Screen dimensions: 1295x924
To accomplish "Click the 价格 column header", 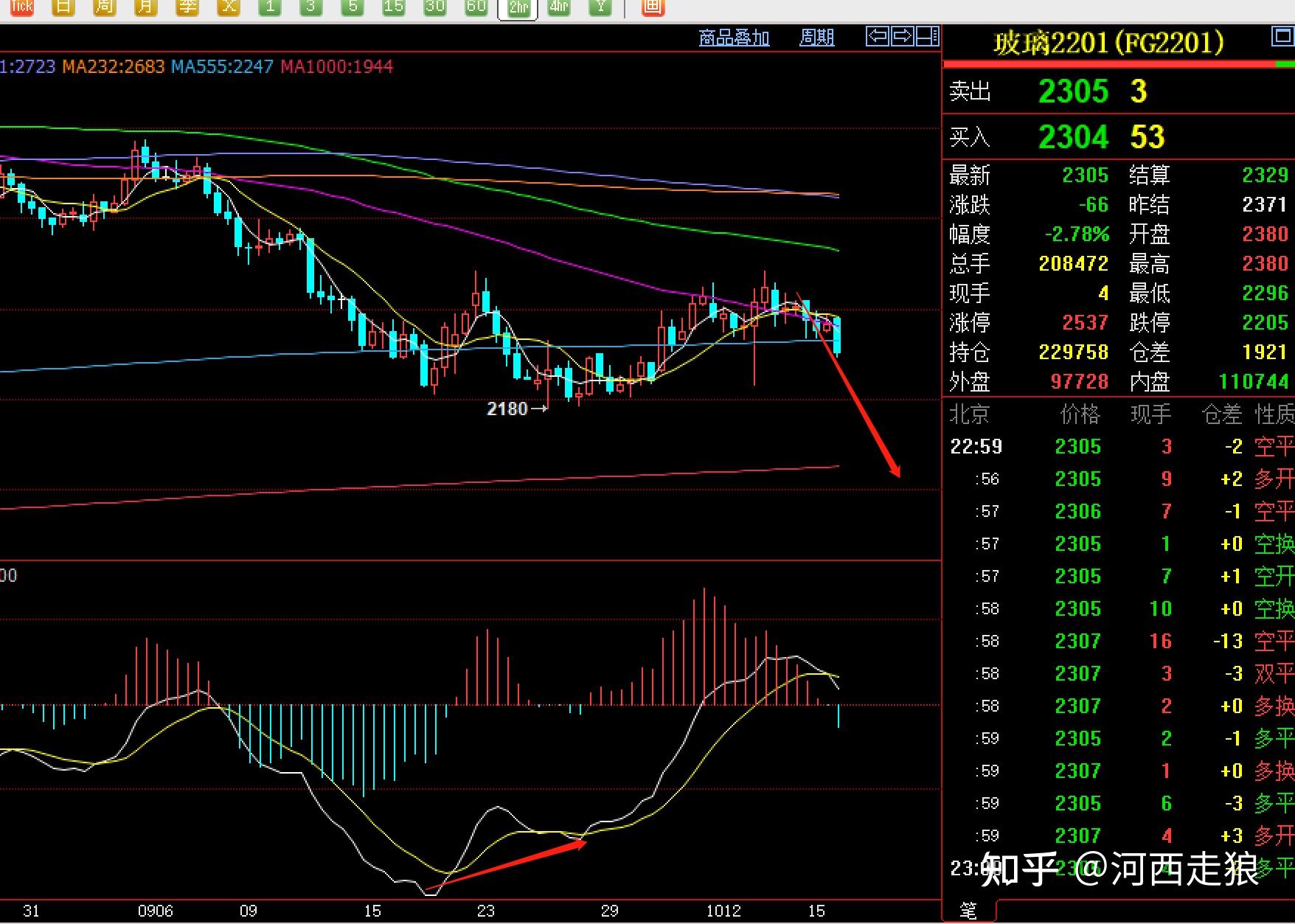I will coord(1080,414).
